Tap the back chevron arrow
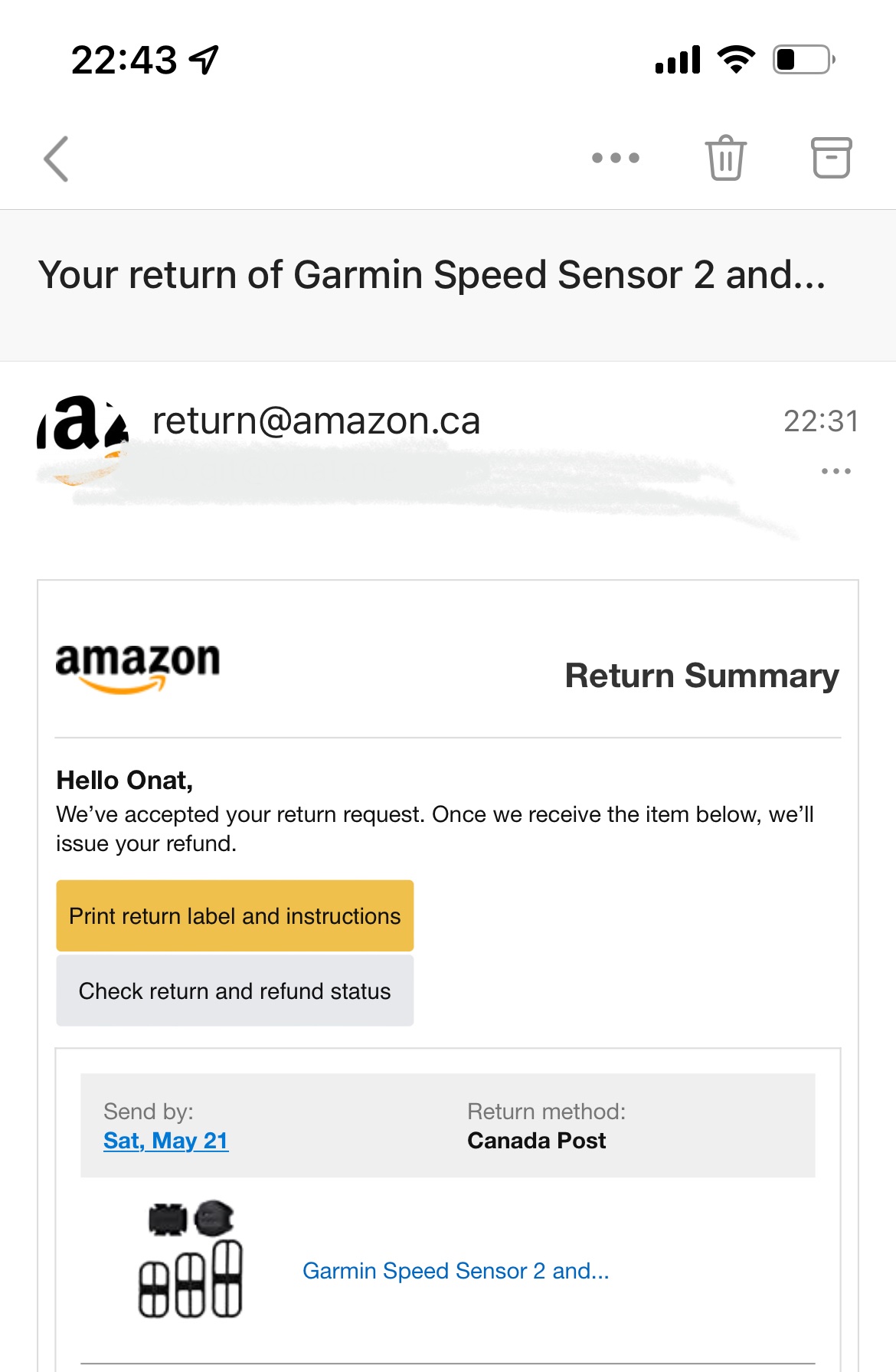The image size is (896, 1372). (57, 159)
